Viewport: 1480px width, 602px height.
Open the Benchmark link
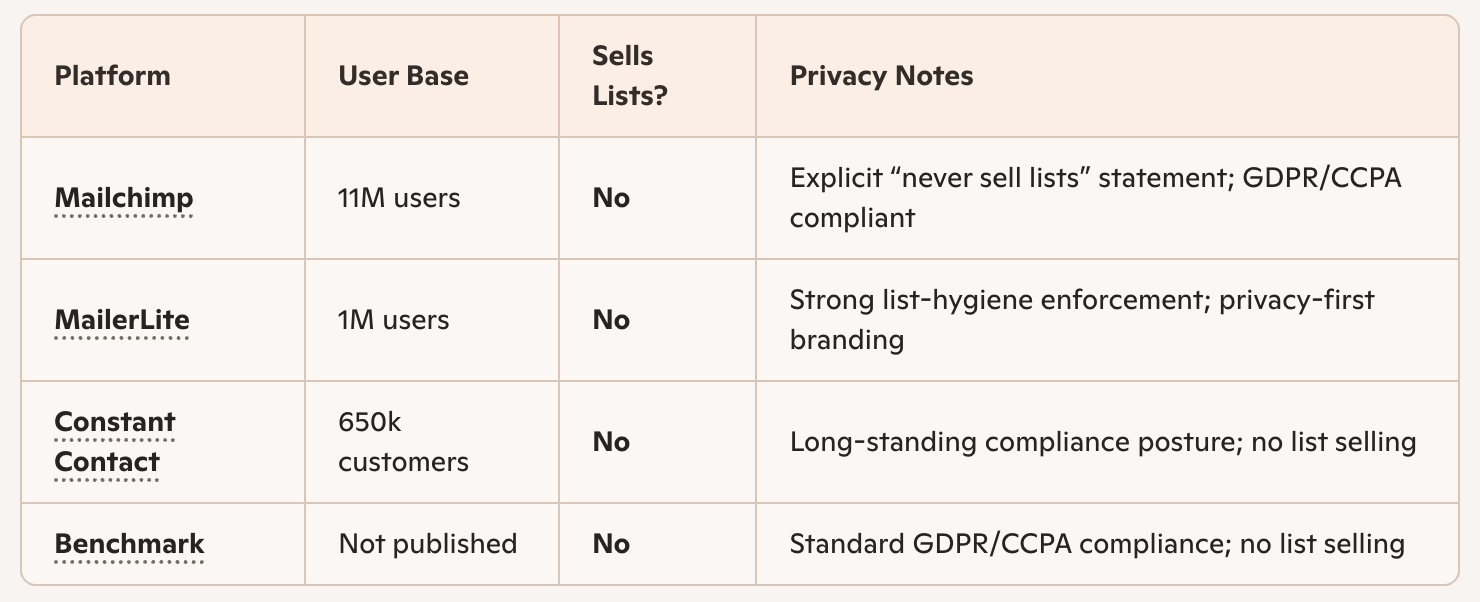pos(129,544)
